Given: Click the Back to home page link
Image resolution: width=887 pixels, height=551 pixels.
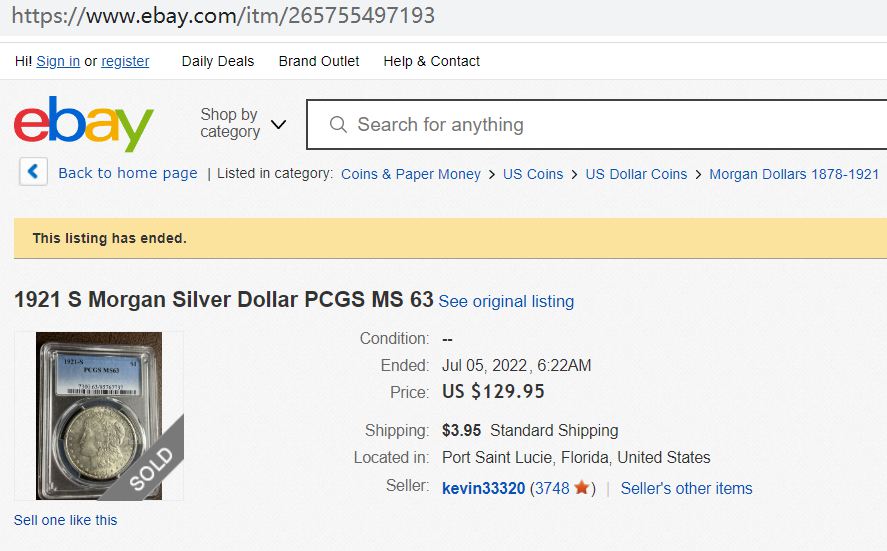Looking at the screenshot, I should tap(127, 173).
